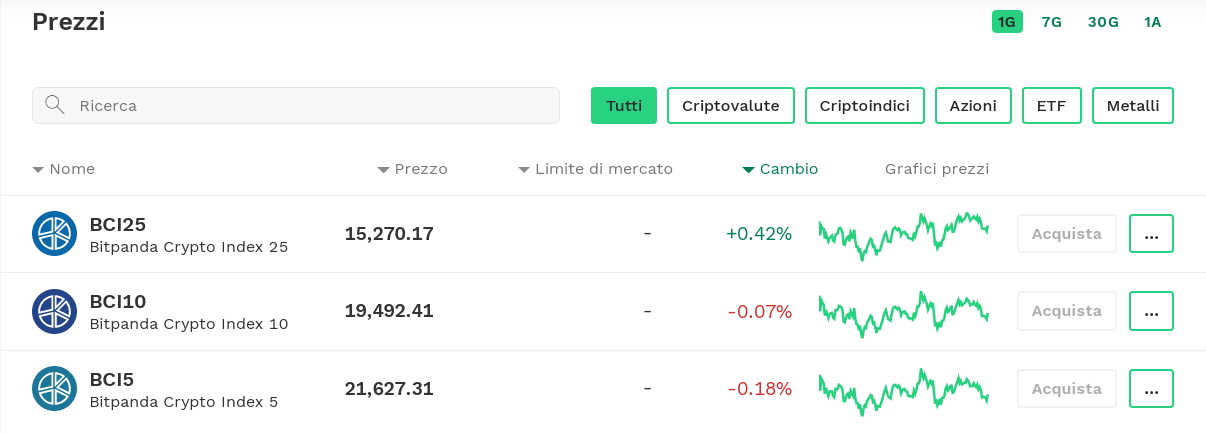Filter by the Criptoindici tab
1206x433 pixels.
[864, 106]
